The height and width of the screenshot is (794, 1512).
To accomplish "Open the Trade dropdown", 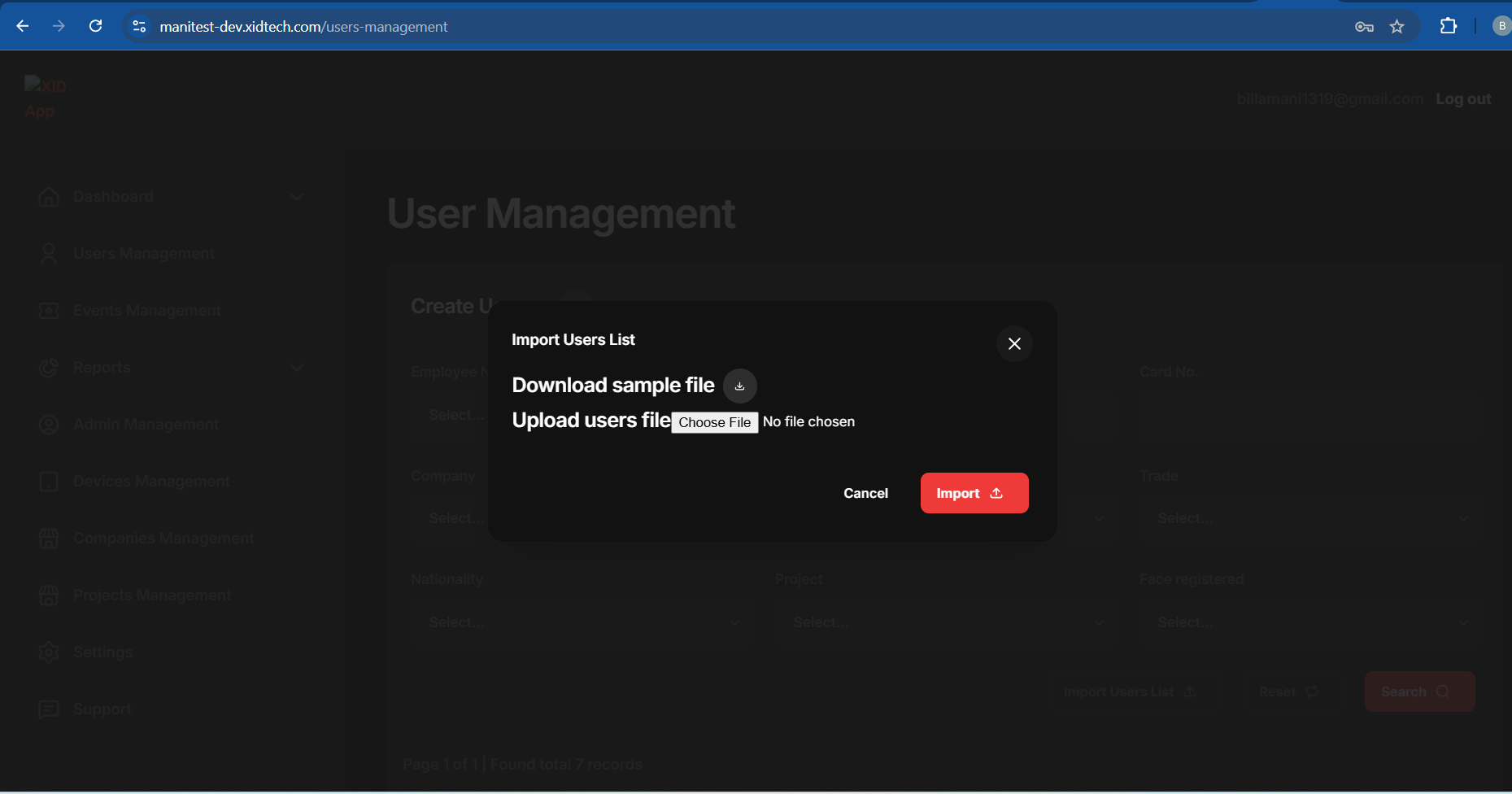I will [x=1309, y=518].
